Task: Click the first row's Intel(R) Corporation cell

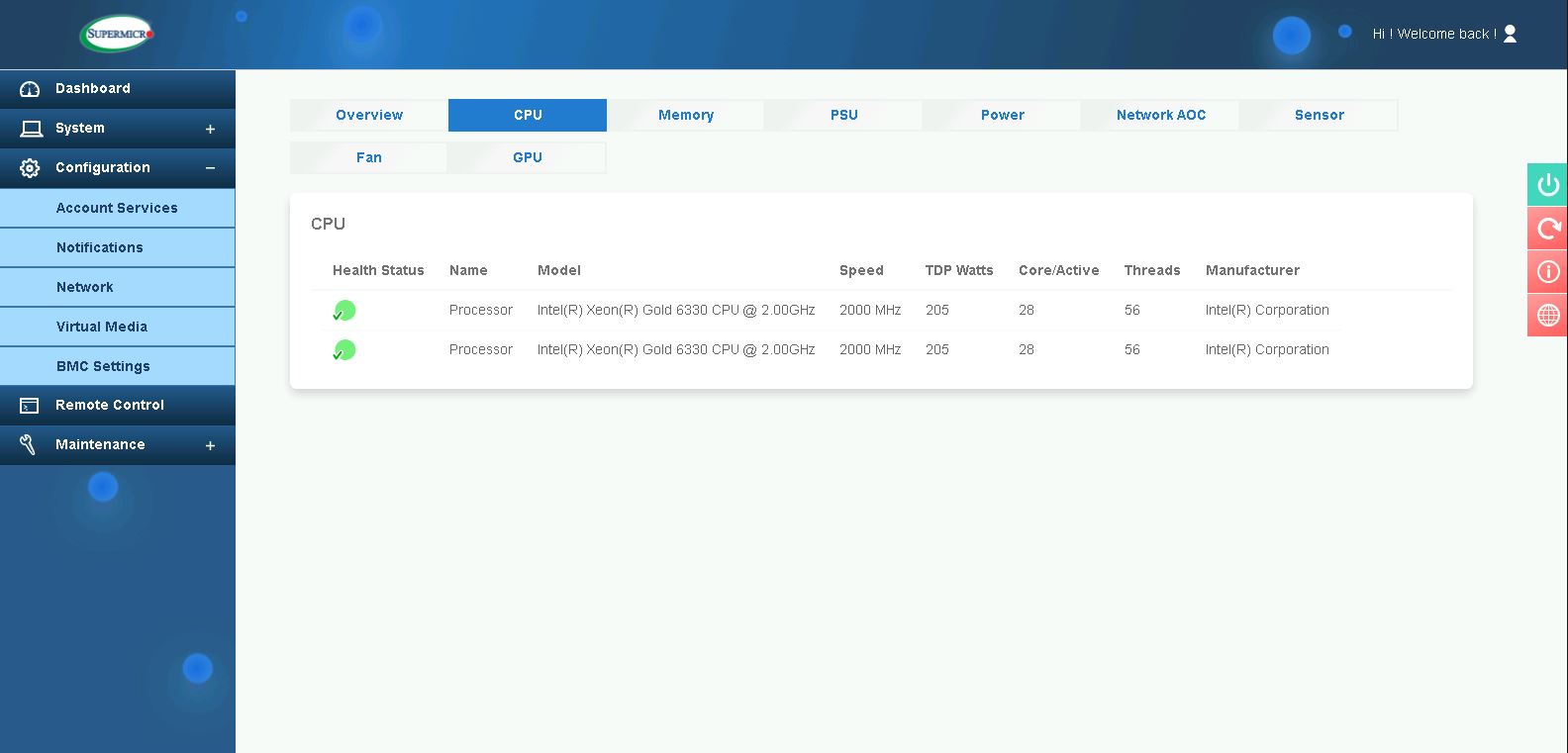Action: (x=1267, y=310)
